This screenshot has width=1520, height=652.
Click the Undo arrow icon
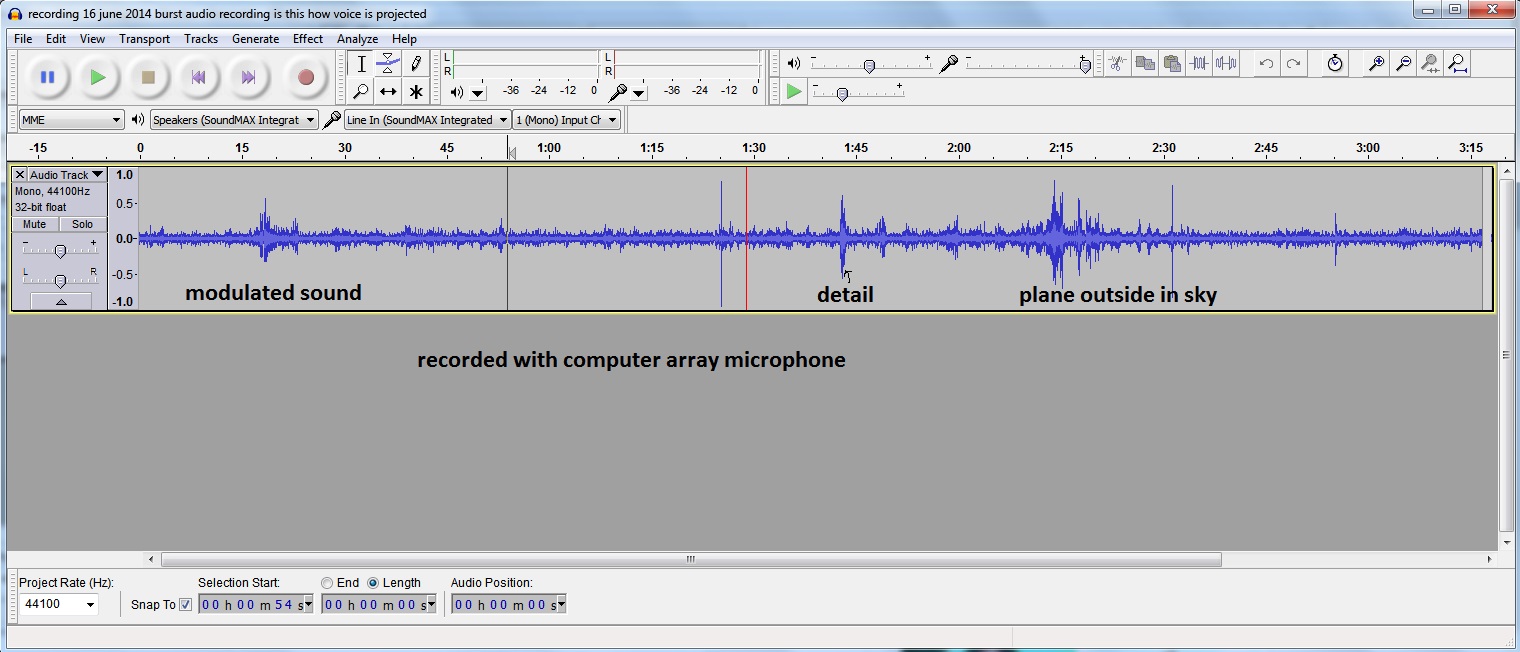(x=1266, y=64)
